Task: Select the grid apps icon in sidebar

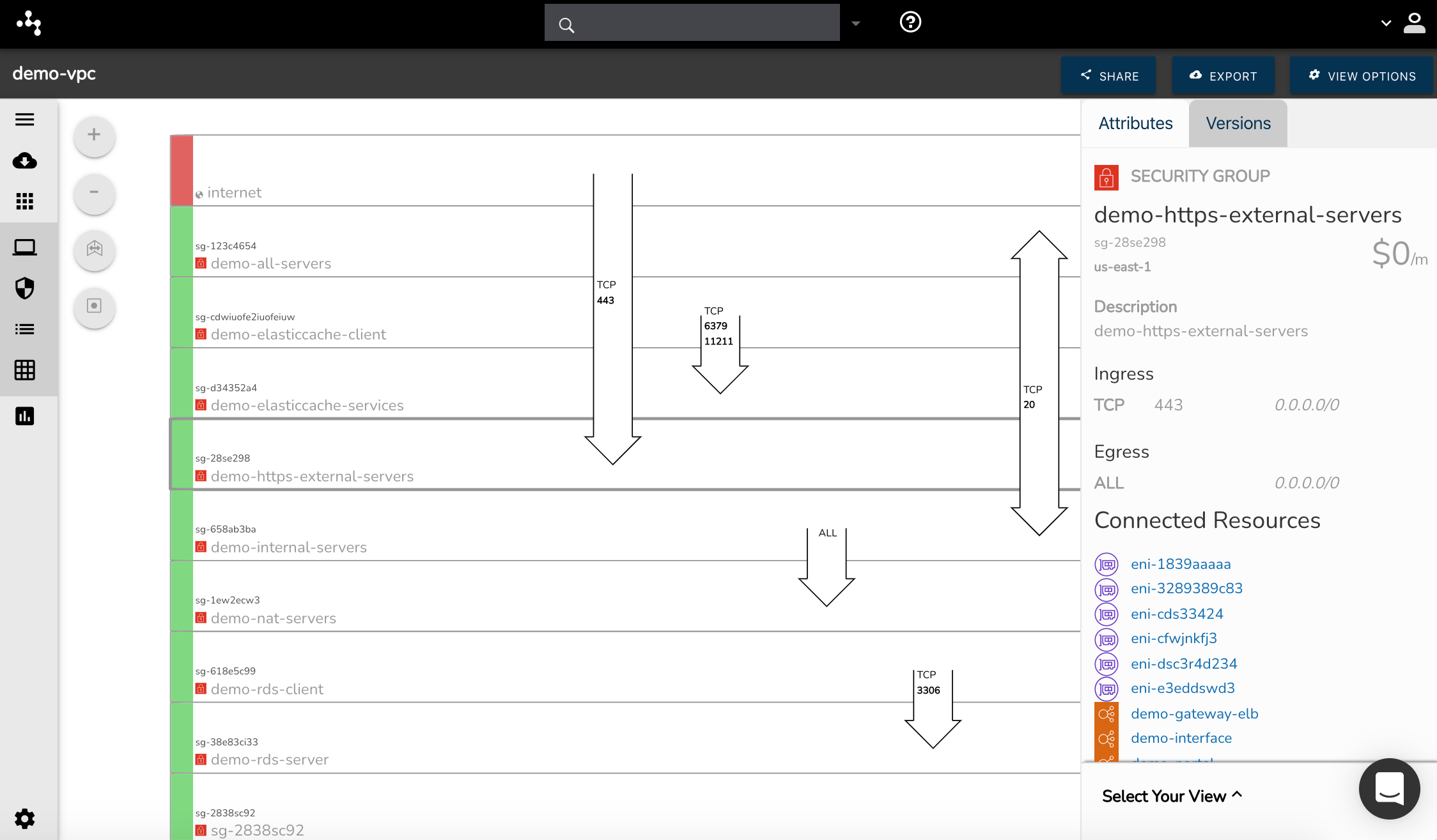Action: [25, 201]
